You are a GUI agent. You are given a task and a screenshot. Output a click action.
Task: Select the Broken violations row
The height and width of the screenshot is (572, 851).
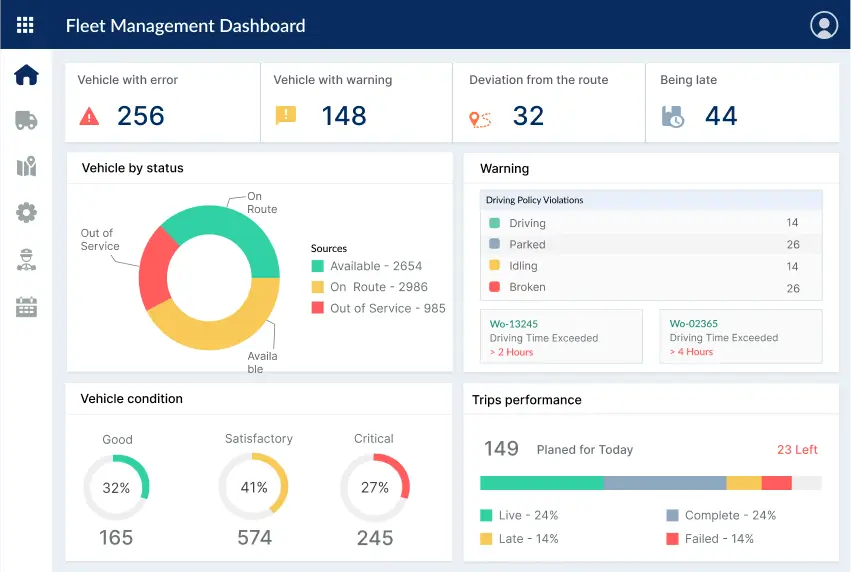click(x=651, y=288)
